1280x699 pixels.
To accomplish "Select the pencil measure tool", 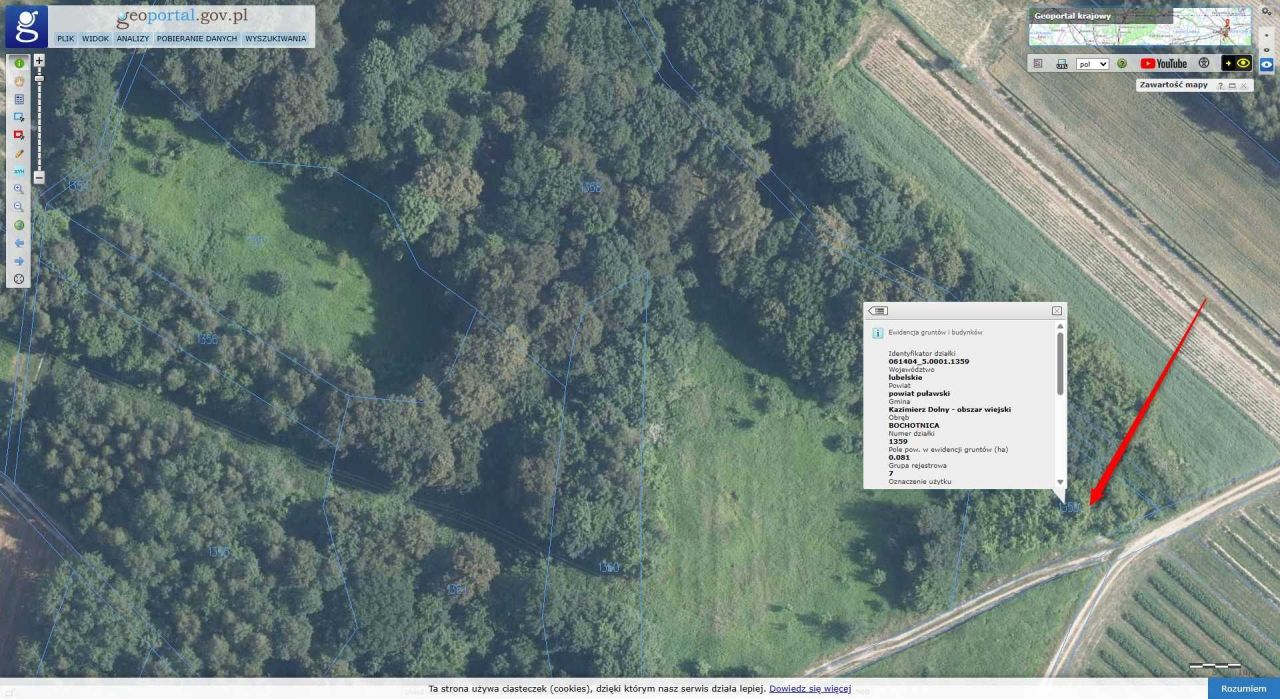I will pos(19,153).
